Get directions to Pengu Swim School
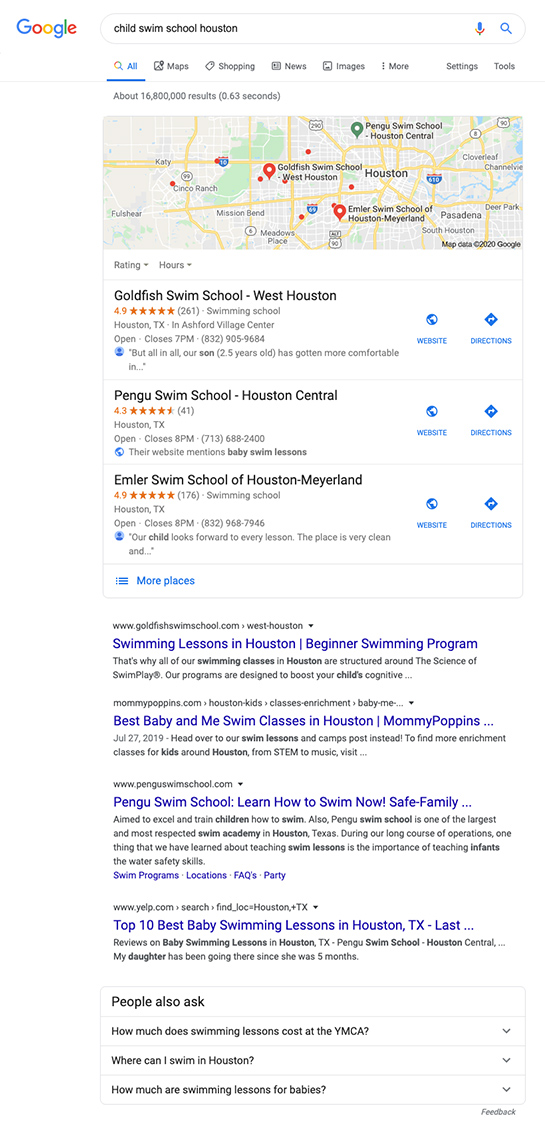The image size is (545, 1128). [x=491, y=411]
